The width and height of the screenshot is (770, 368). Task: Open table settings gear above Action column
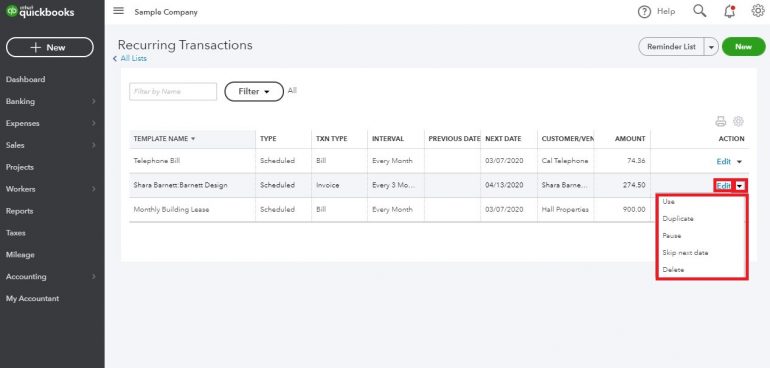pos(738,121)
